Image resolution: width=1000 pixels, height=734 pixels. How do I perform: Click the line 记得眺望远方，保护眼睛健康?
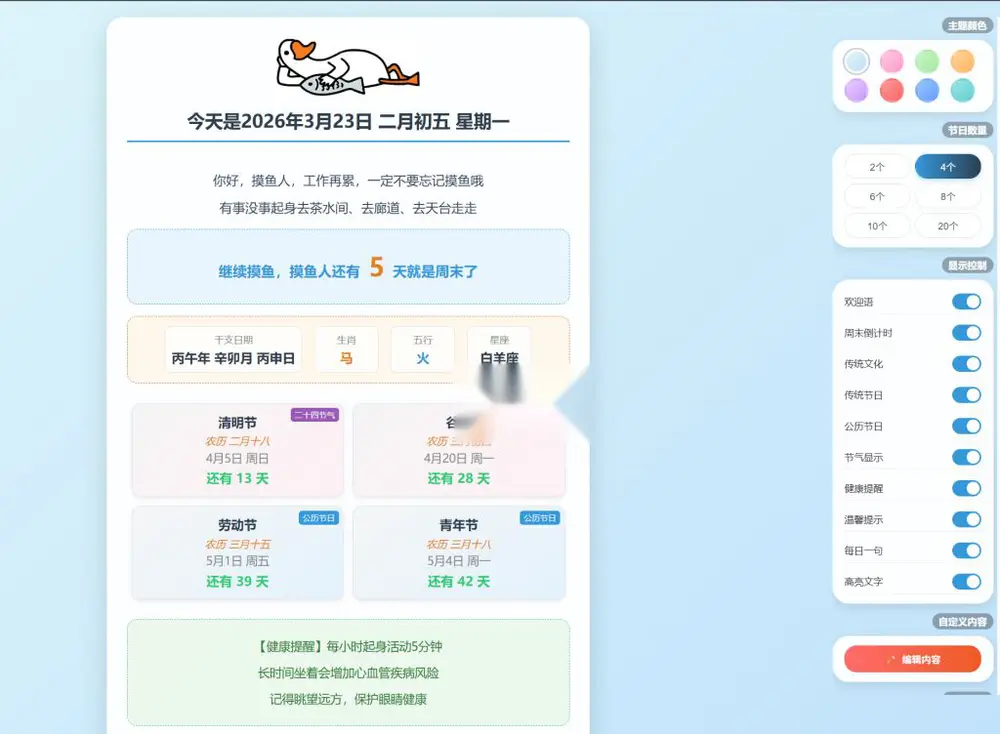tap(348, 700)
